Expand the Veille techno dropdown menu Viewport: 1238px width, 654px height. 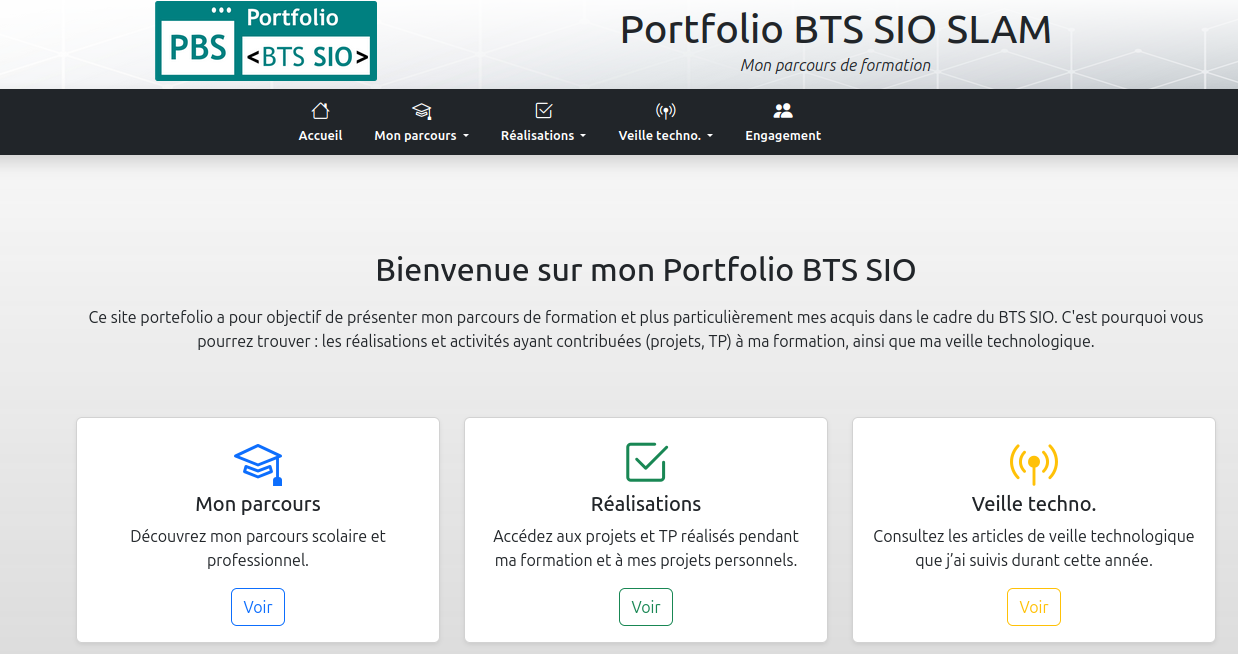pos(664,136)
